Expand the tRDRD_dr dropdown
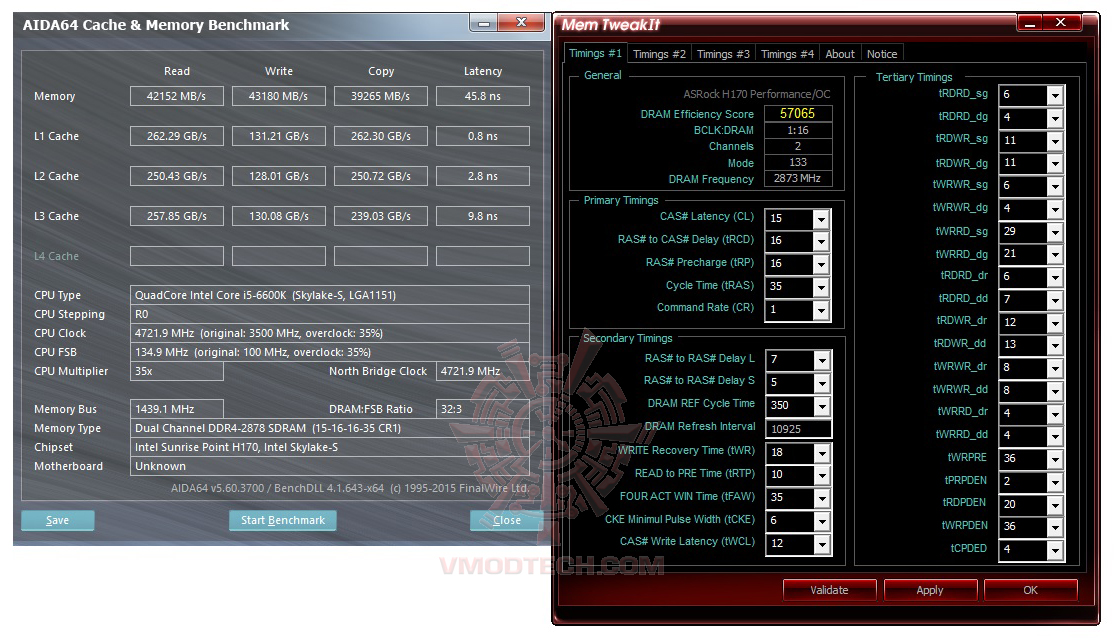The image size is (1114, 640). click(1055, 277)
